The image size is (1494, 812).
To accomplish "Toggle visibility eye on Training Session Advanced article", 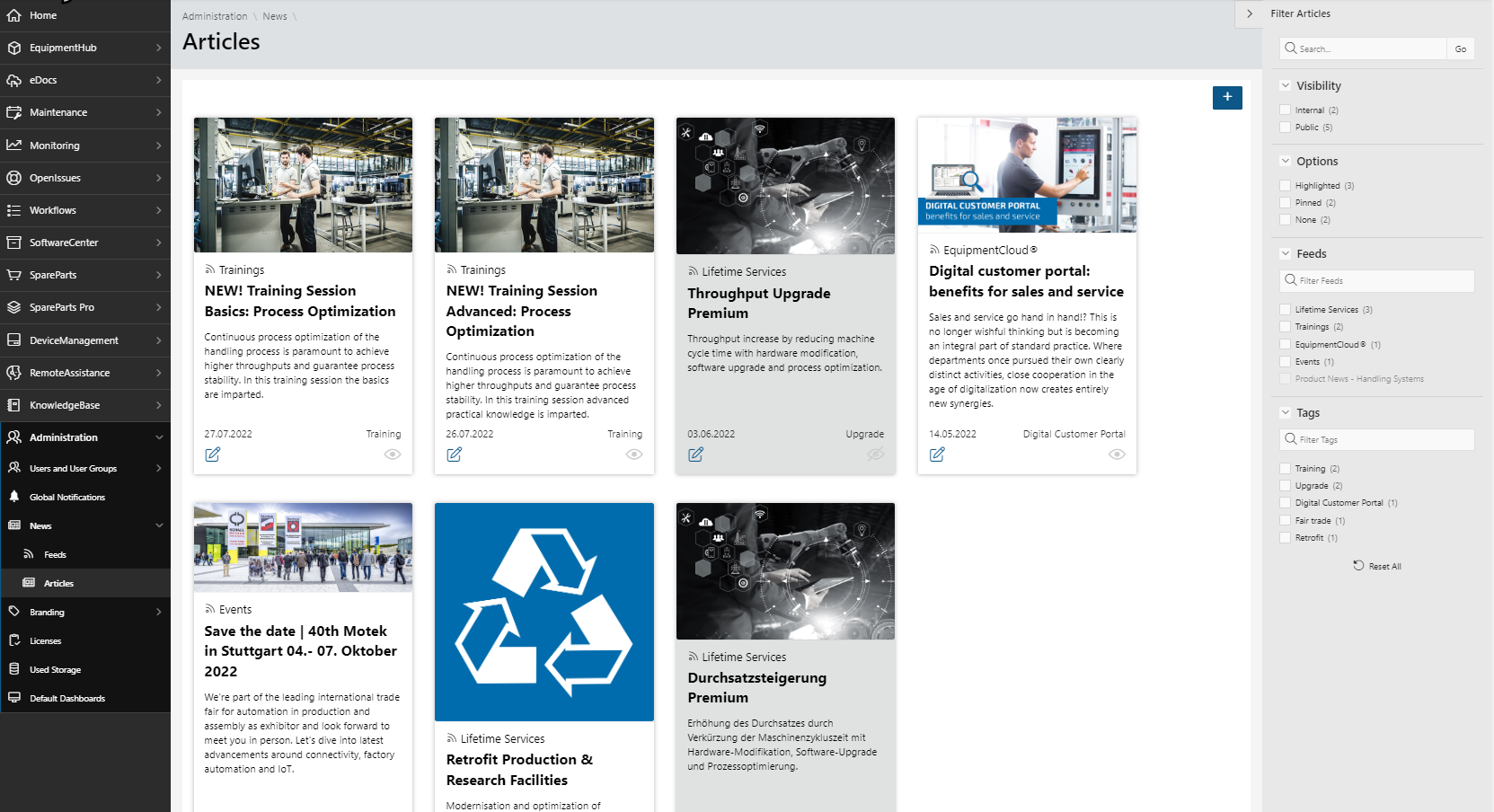I will click(633, 455).
